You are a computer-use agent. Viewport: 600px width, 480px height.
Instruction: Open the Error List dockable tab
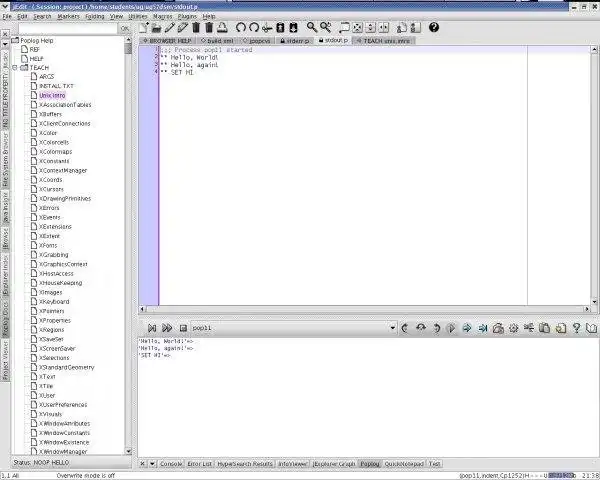[x=200, y=464]
